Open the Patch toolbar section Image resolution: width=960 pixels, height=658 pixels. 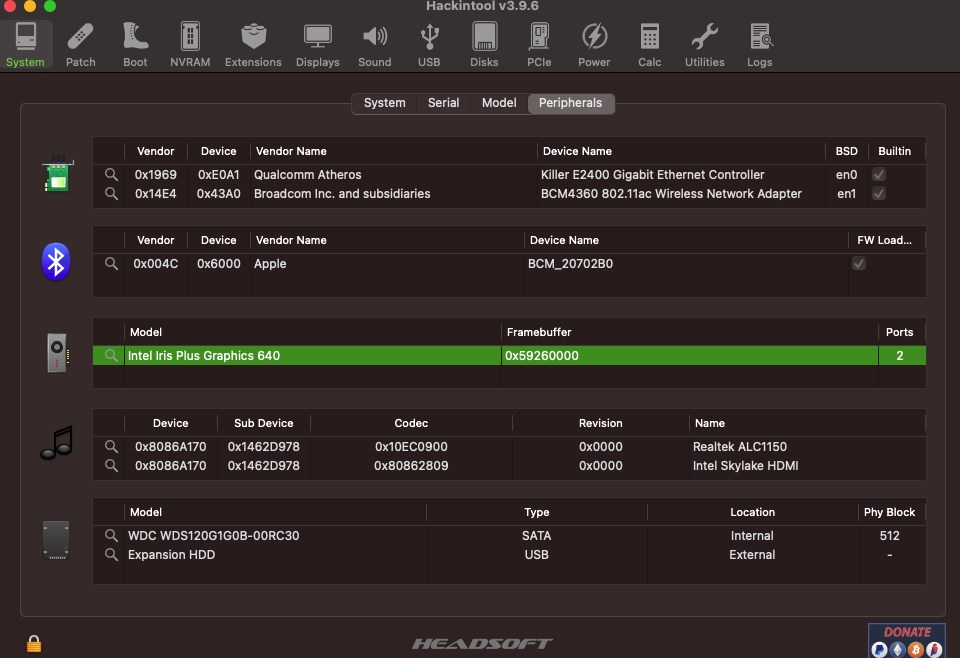coord(81,45)
